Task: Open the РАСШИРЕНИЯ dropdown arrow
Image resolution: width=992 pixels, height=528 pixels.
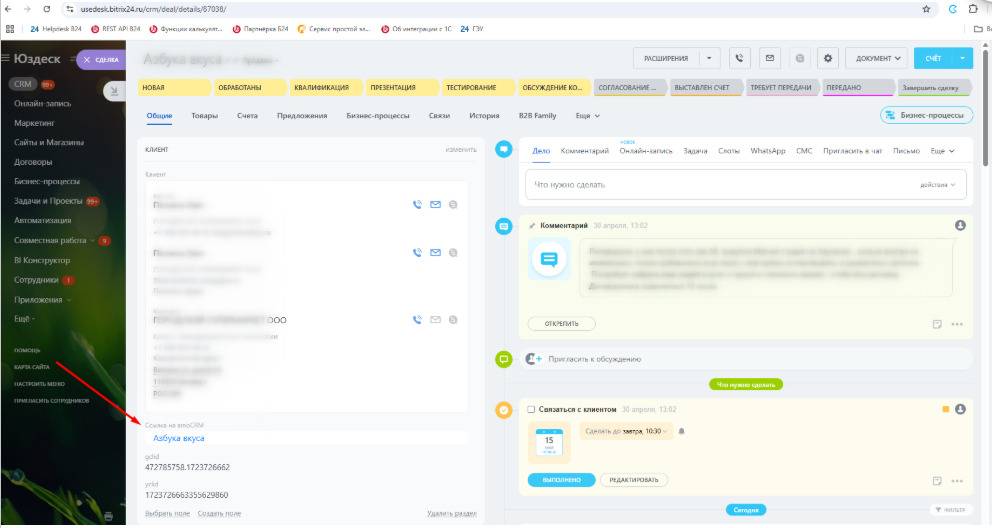Action: click(709, 58)
